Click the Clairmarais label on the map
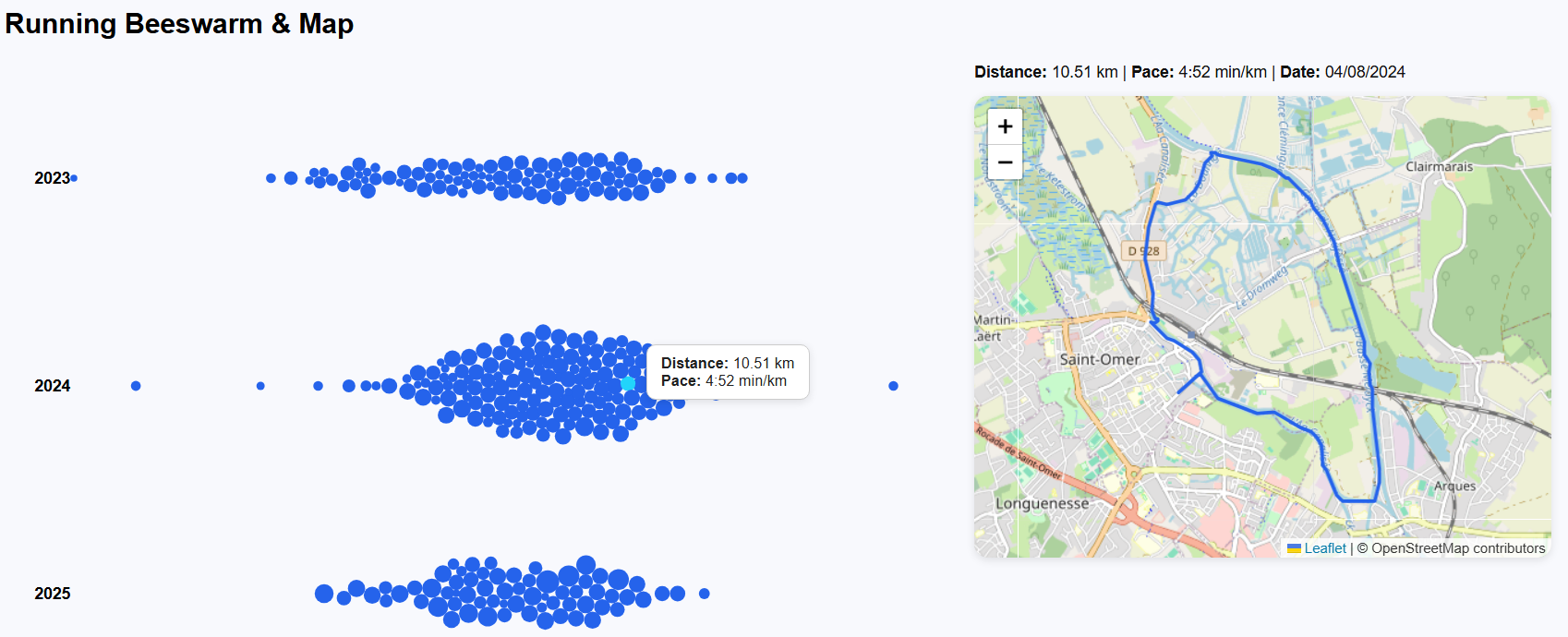Image resolution: width=1568 pixels, height=637 pixels. (x=1439, y=167)
